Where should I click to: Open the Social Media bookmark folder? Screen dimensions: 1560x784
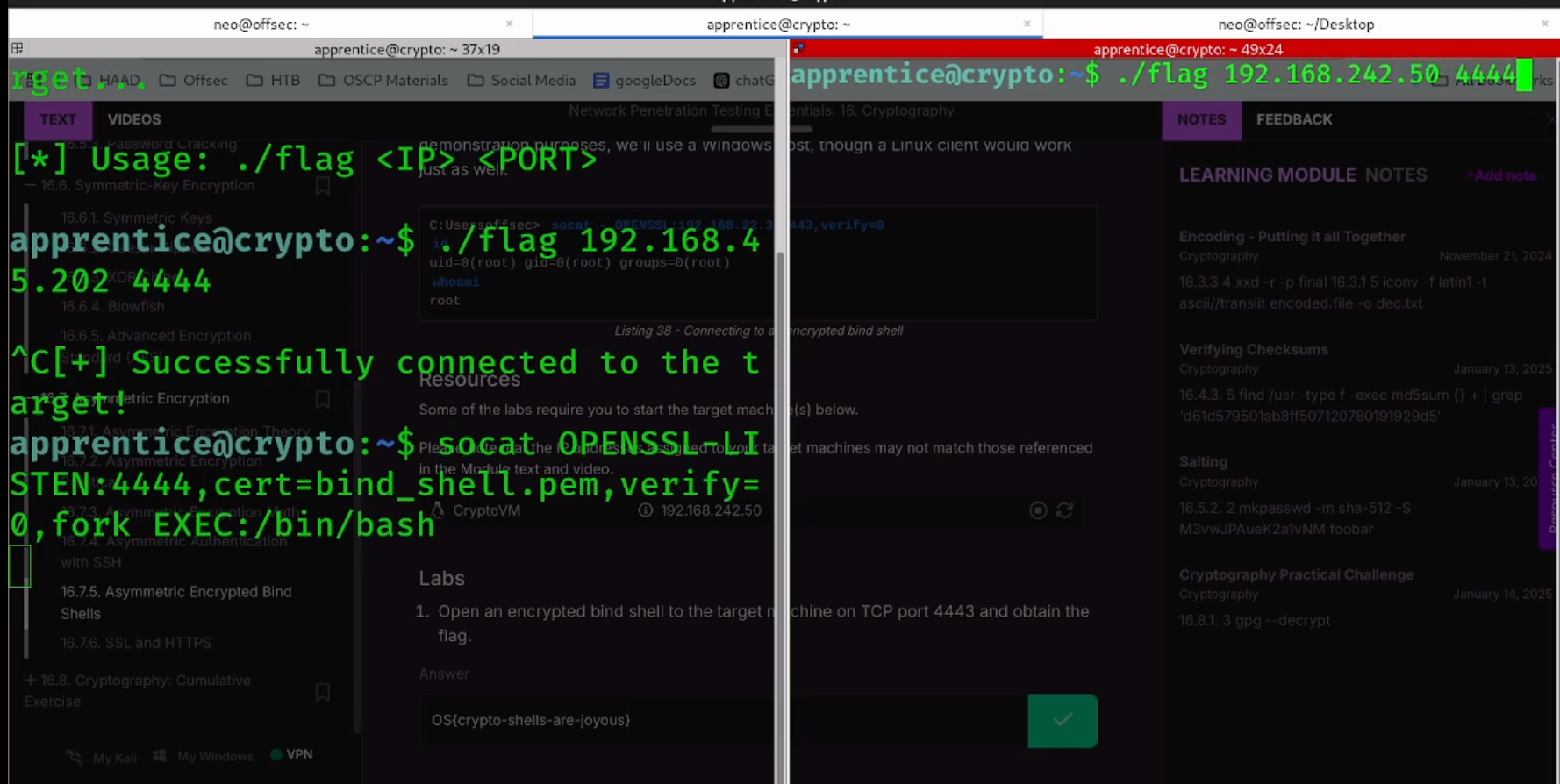521,81
